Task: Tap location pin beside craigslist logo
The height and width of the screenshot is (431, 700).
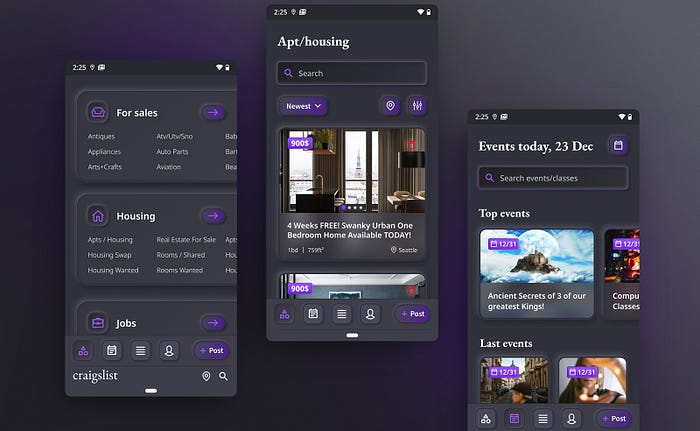Action: pos(206,376)
